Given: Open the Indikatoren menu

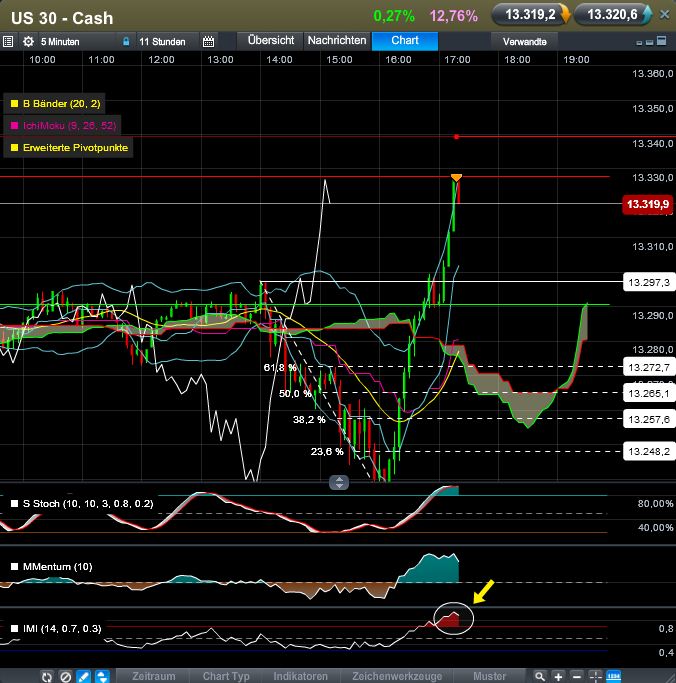Looking at the screenshot, I should click(299, 676).
